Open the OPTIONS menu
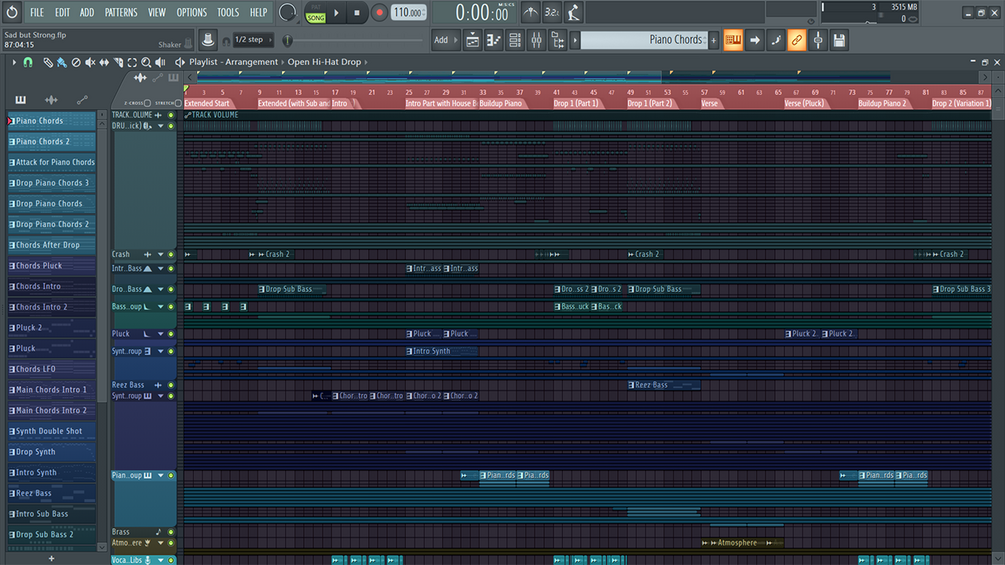 click(192, 12)
